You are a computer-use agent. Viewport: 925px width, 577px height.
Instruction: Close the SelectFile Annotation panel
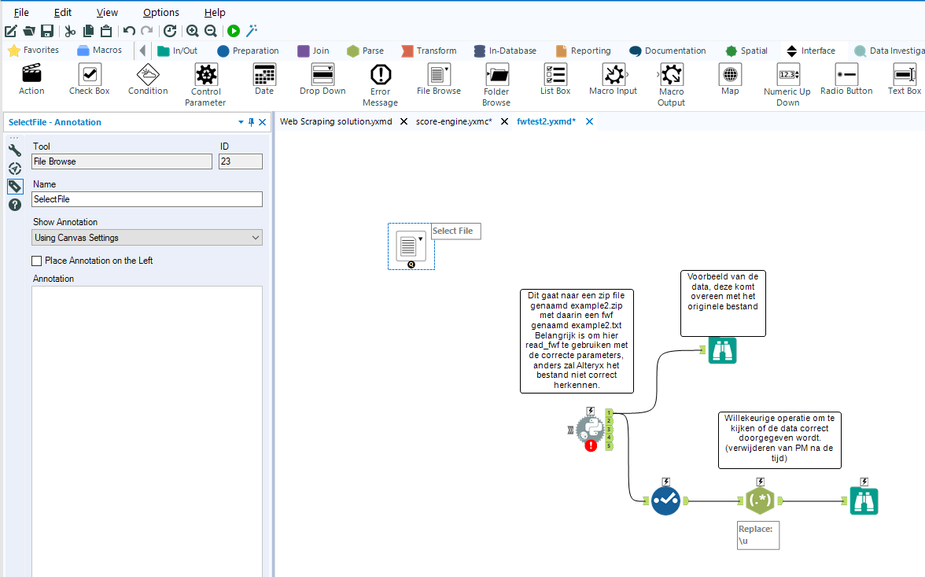tap(263, 122)
